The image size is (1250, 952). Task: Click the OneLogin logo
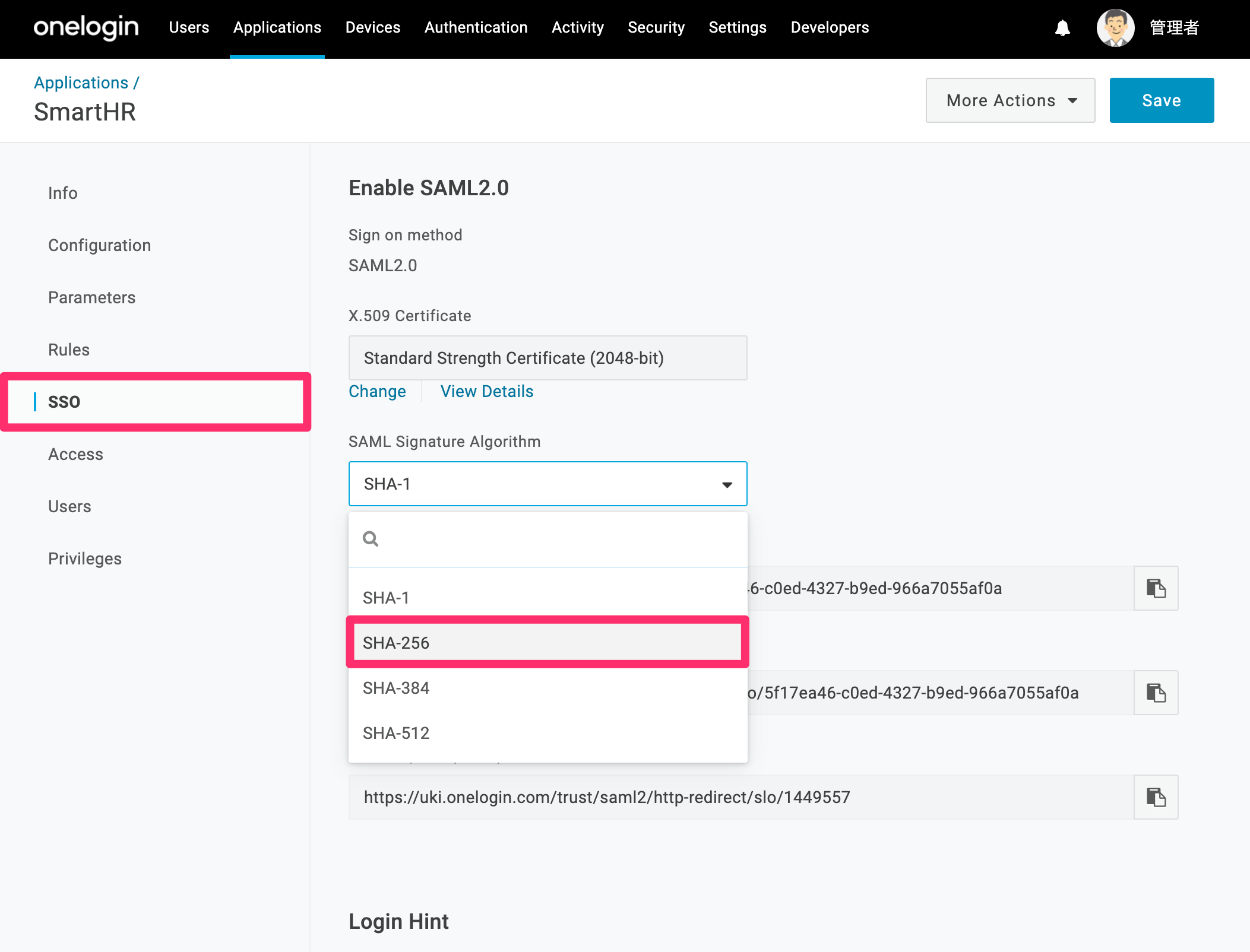[86, 27]
